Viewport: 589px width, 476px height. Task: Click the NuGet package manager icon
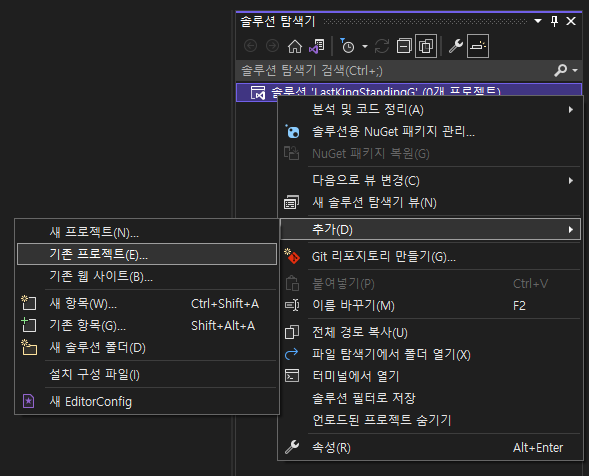click(292, 131)
